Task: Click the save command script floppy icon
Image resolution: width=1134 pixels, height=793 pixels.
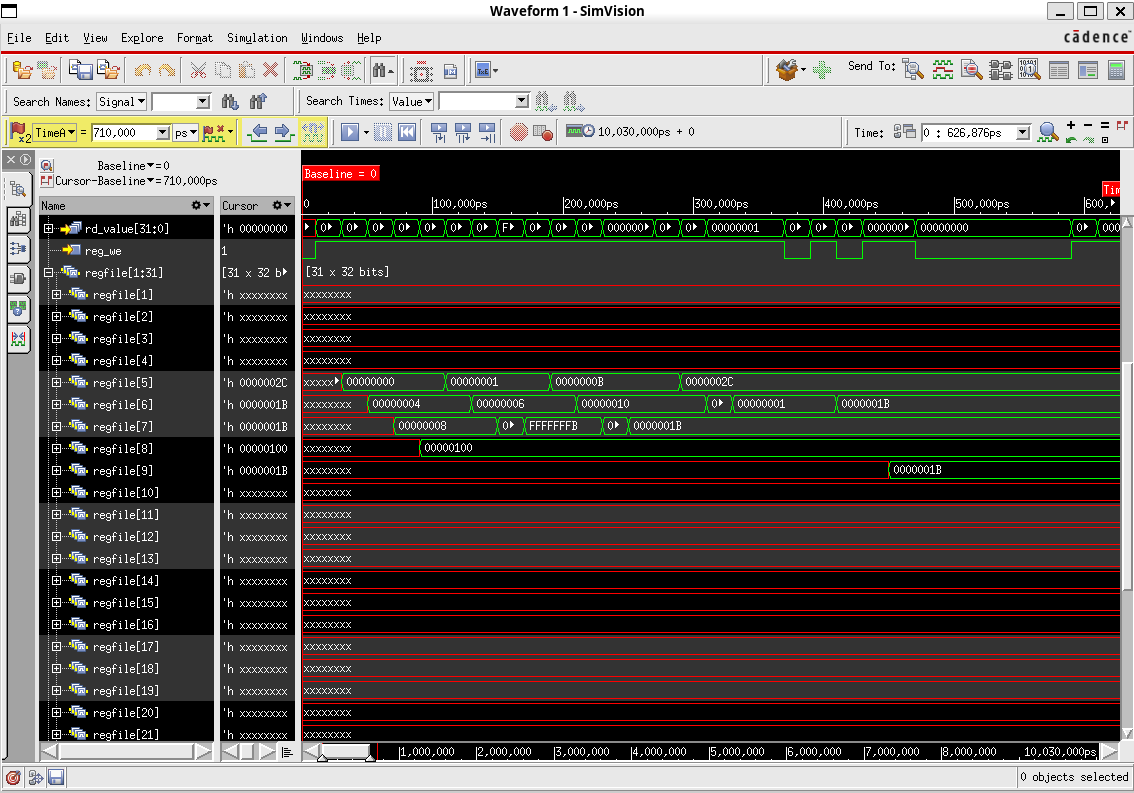Action: coord(80,70)
